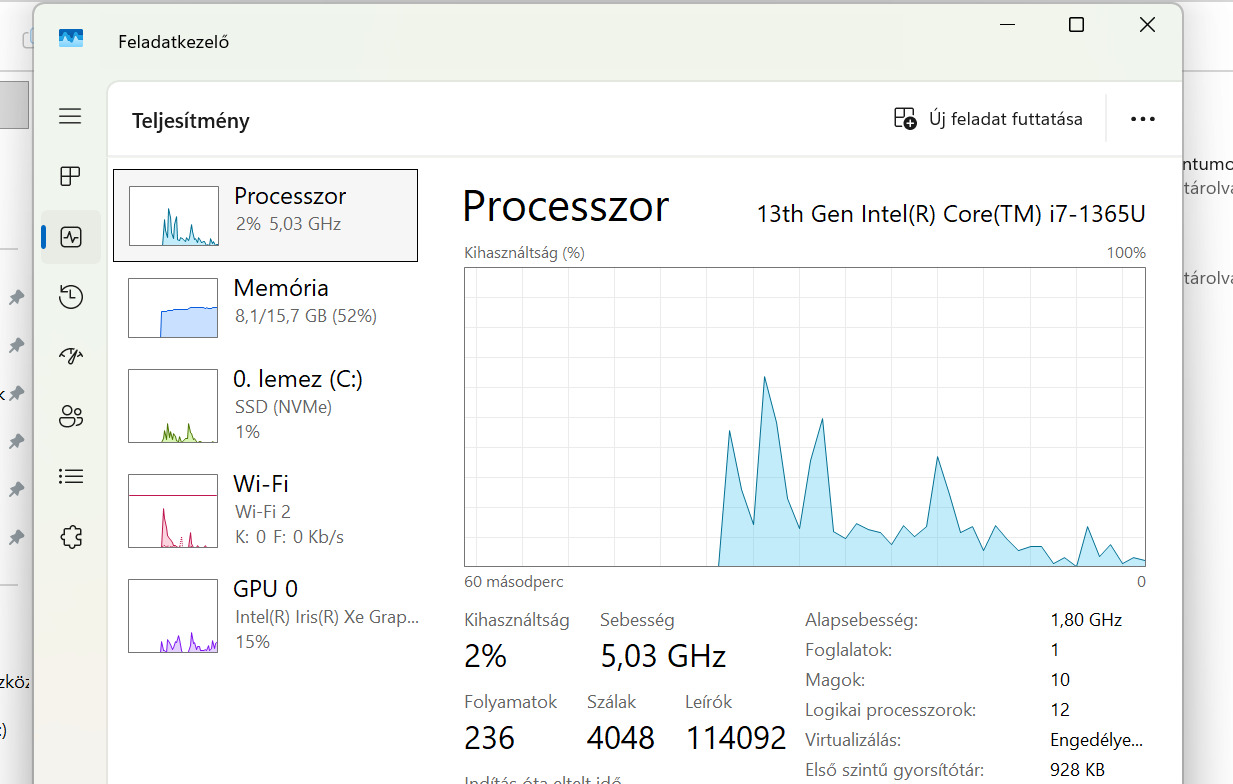
Task: Open the three-dot more options menu
Action: pyautogui.click(x=1142, y=119)
